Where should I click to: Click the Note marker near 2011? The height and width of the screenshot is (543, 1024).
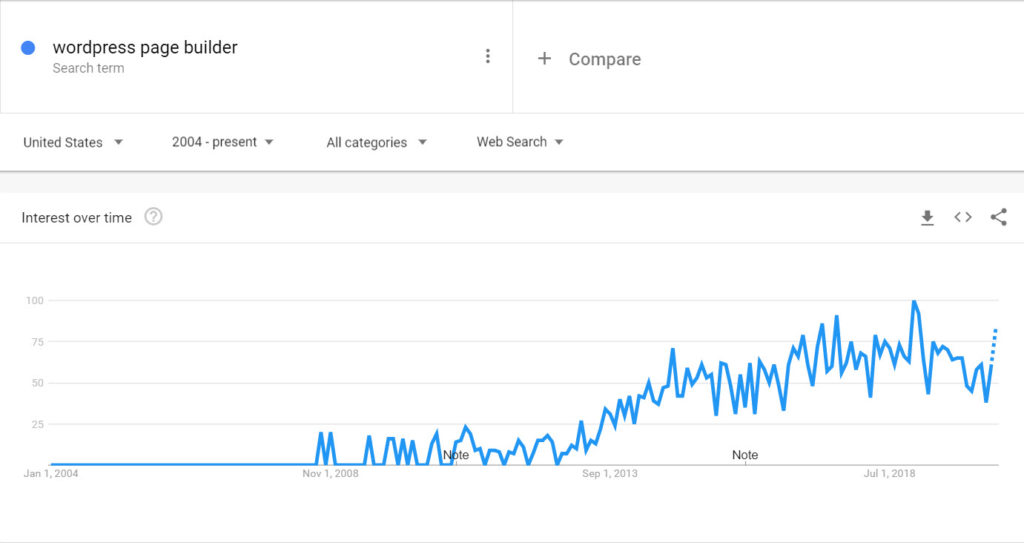[456, 455]
